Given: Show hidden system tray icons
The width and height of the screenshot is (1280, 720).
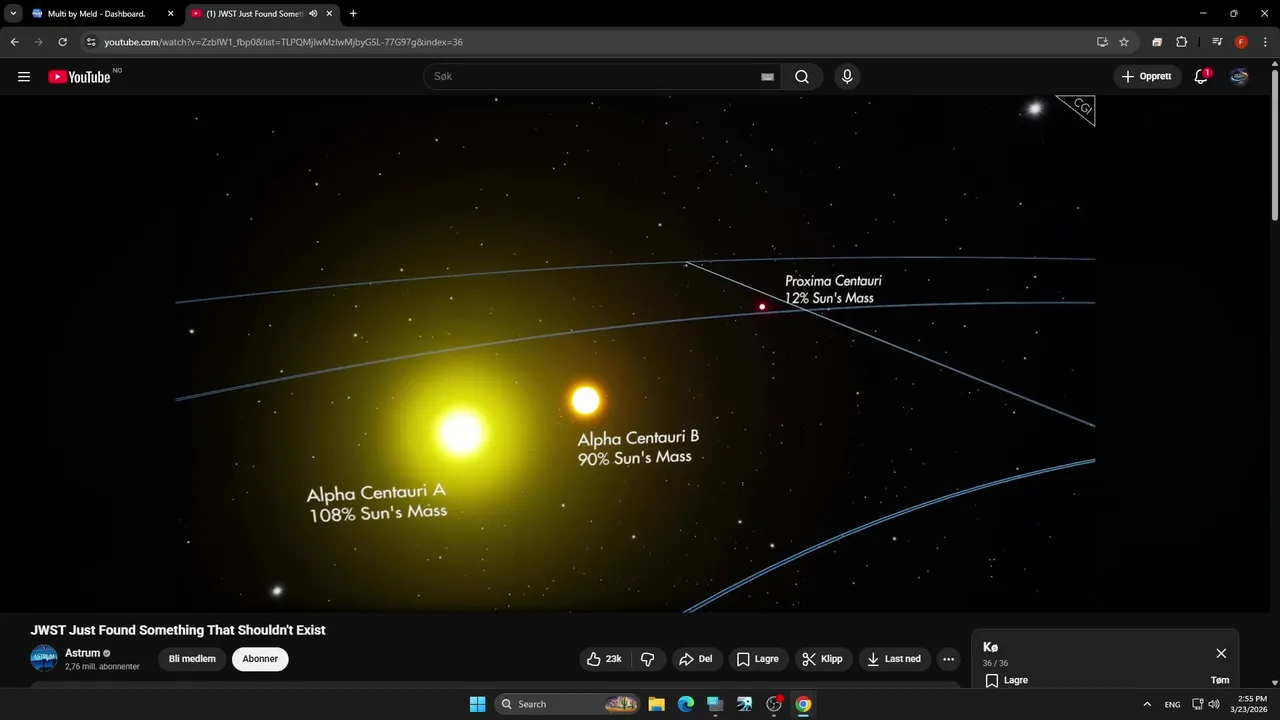Looking at the screenshot, I should [x=1147, y=704].
